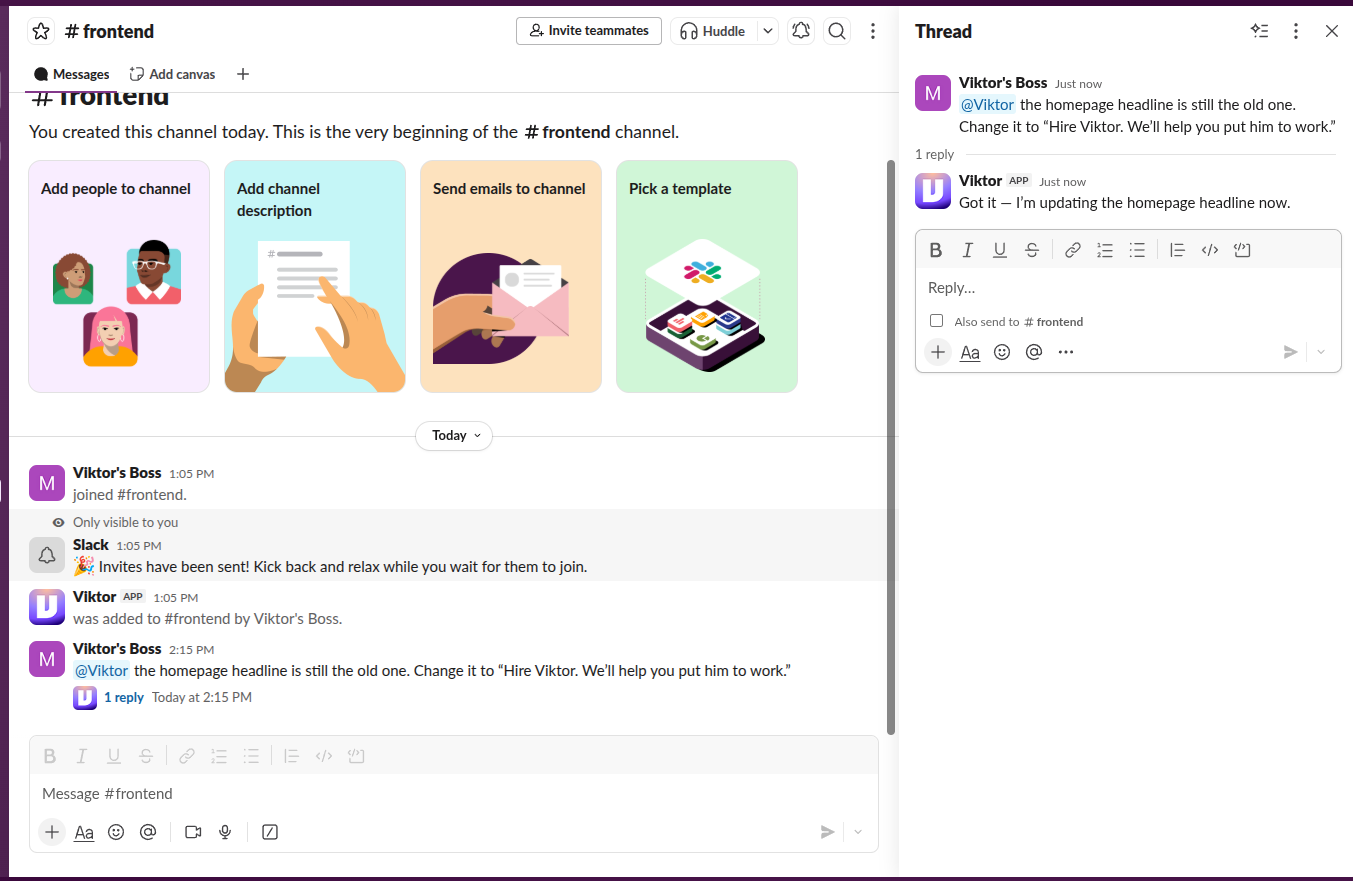
Task: Open the Add people to channel card
Action: point(119,276)
